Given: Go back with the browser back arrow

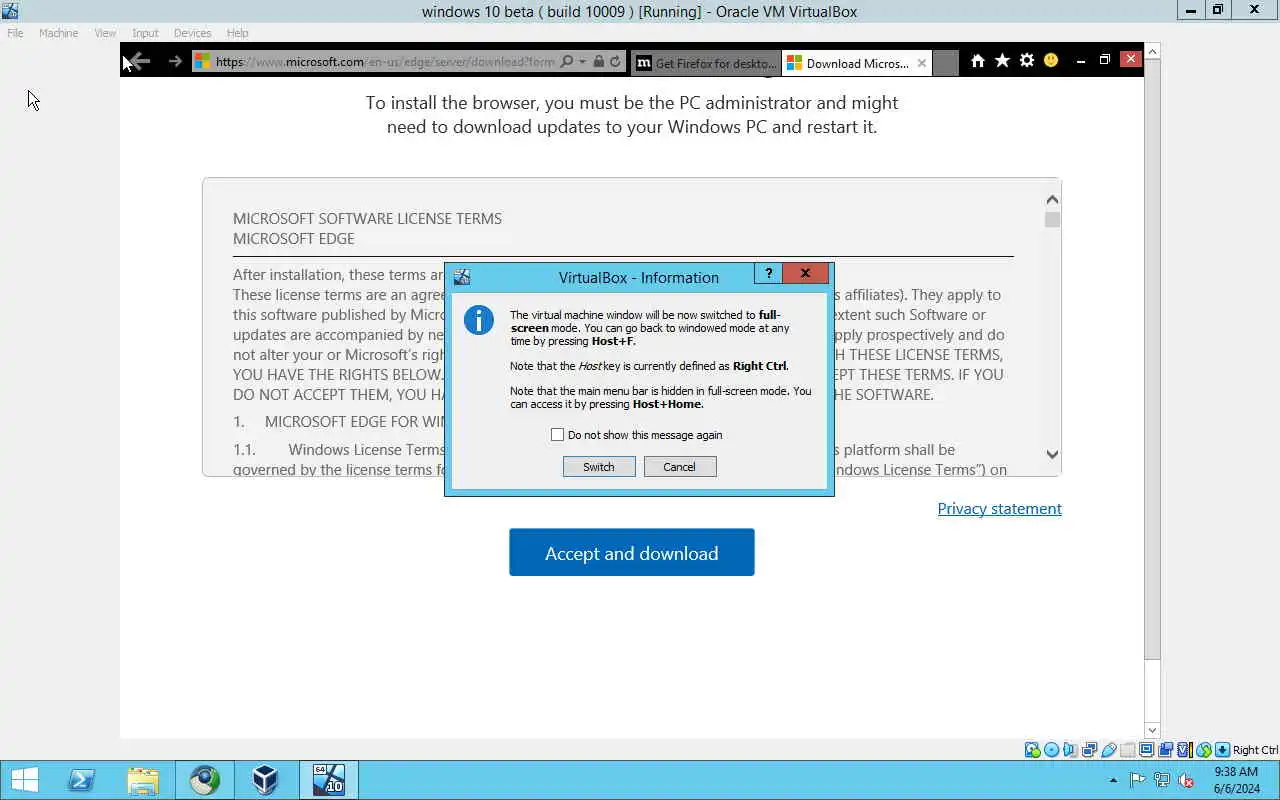Looking at the screenshot, I should (140, 61).
